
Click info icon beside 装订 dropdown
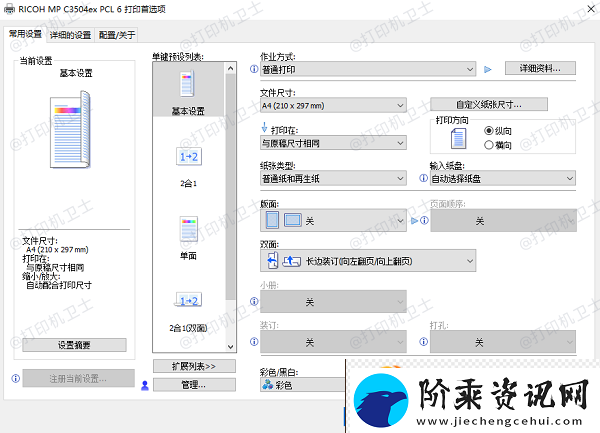(254, 342)
